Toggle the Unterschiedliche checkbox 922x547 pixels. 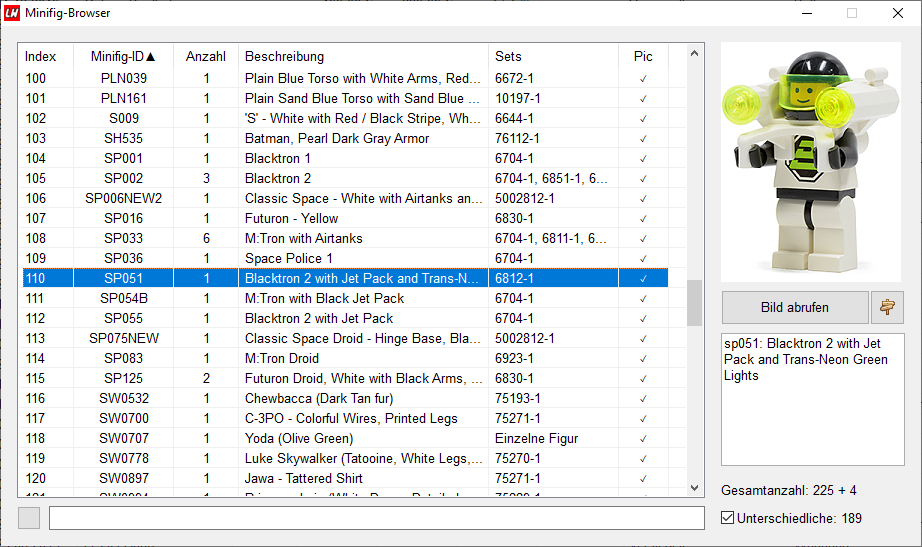pos(727,518)
